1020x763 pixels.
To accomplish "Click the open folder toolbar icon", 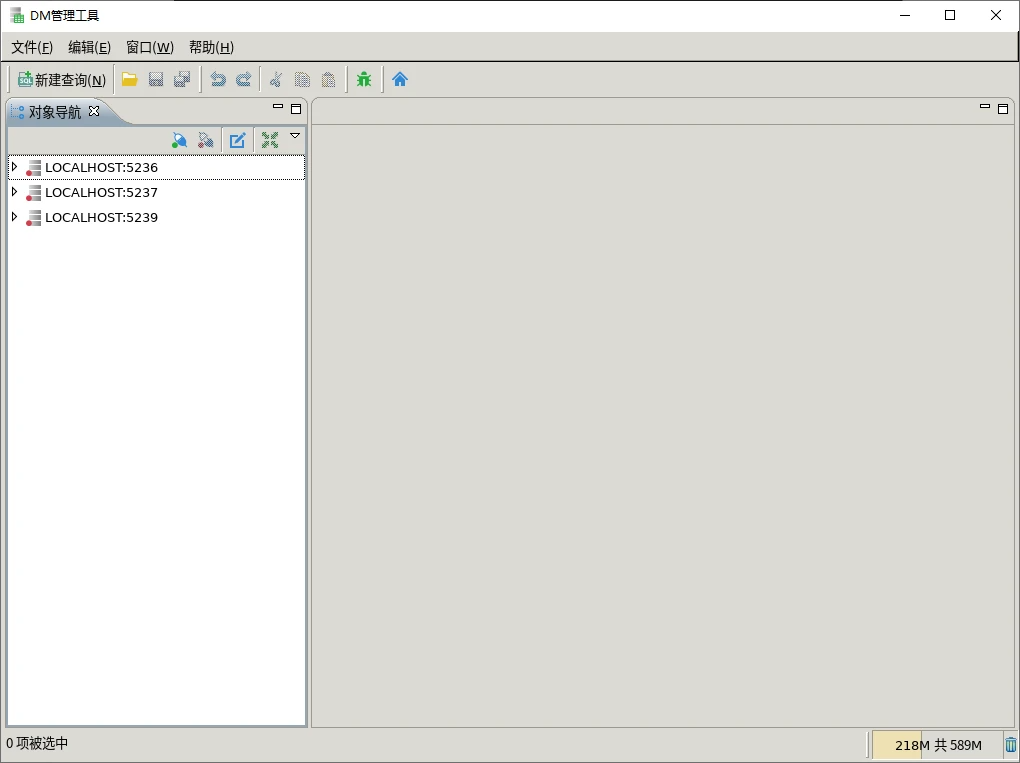I will pyautogui.click(x=129, y=80).
